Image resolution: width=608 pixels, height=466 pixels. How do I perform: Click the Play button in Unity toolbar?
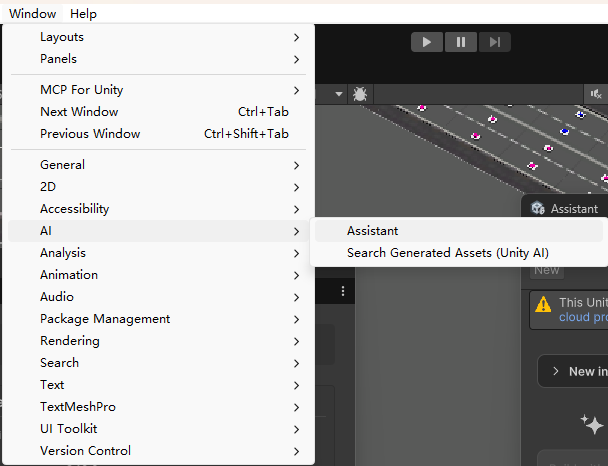pyautogui.click(x=427, y=42)
